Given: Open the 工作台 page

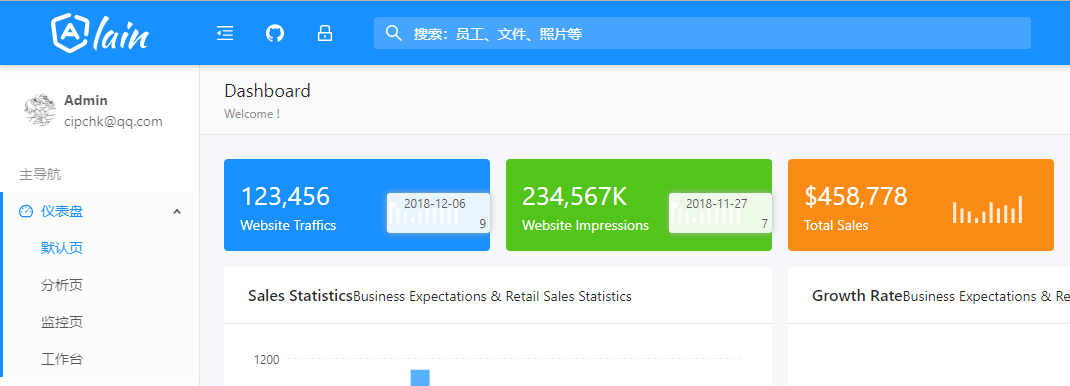Looking at the screenshot, I should (62, 359).
